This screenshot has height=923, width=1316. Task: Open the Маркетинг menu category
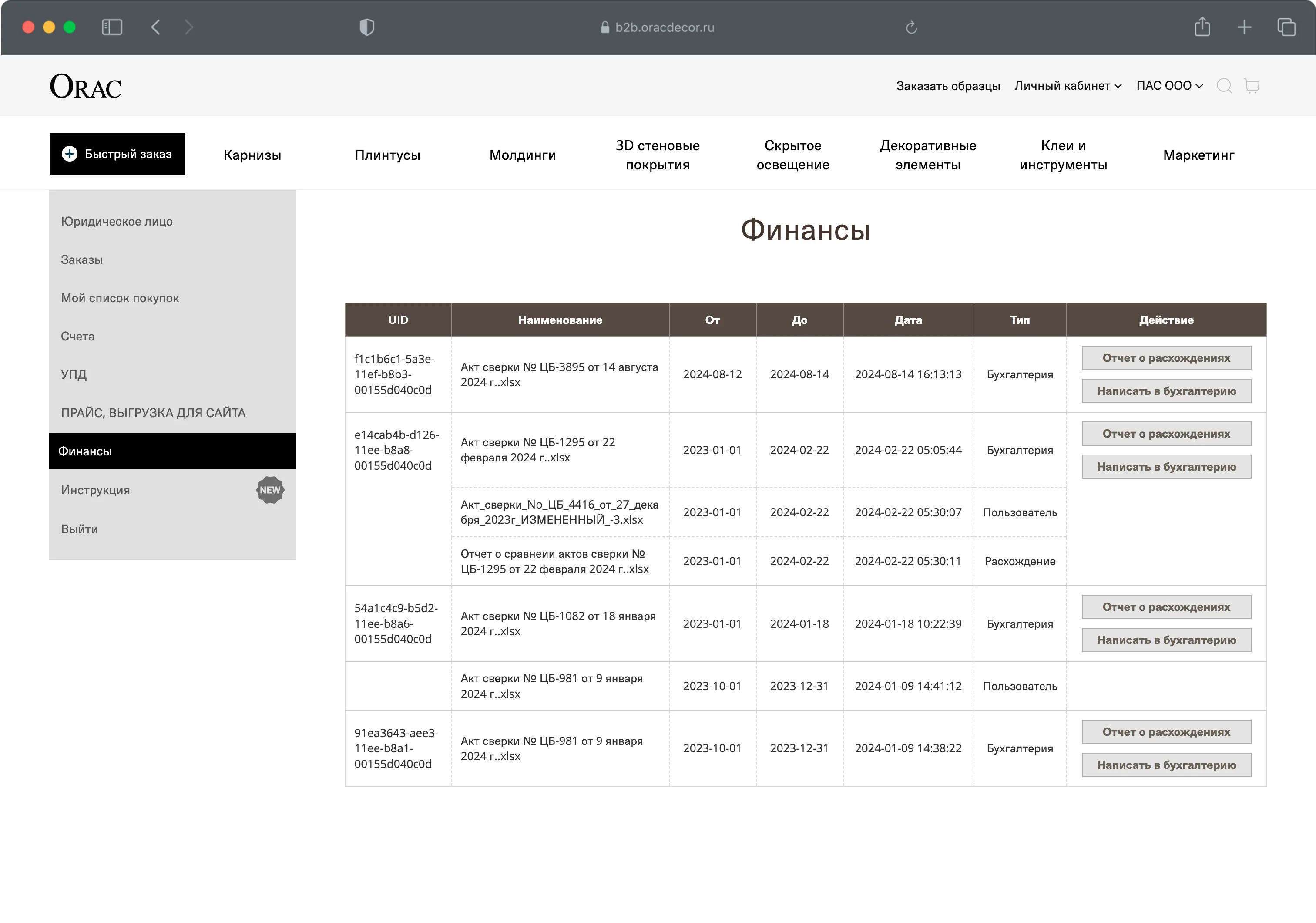(x=1198, y=155)
